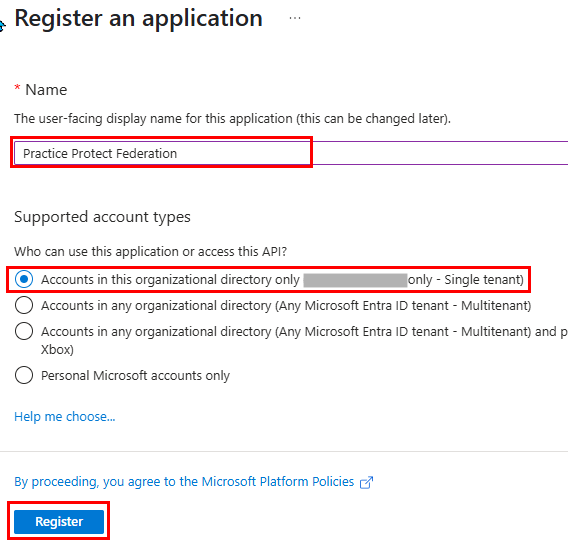The image size is (568, 543).
Task: Choose the Multitenant-only radio option circle
Action: [x=24, y=305]
